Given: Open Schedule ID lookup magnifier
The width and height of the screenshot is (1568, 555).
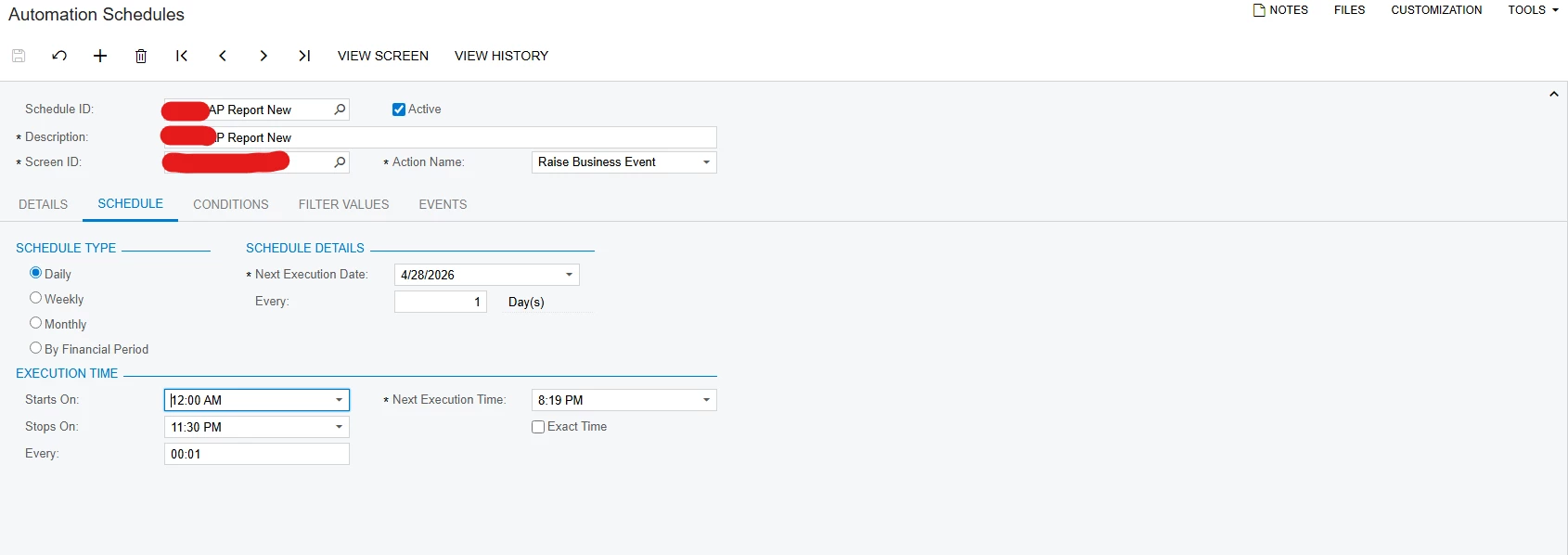Looking at the screenshot, I should [340, 110].
